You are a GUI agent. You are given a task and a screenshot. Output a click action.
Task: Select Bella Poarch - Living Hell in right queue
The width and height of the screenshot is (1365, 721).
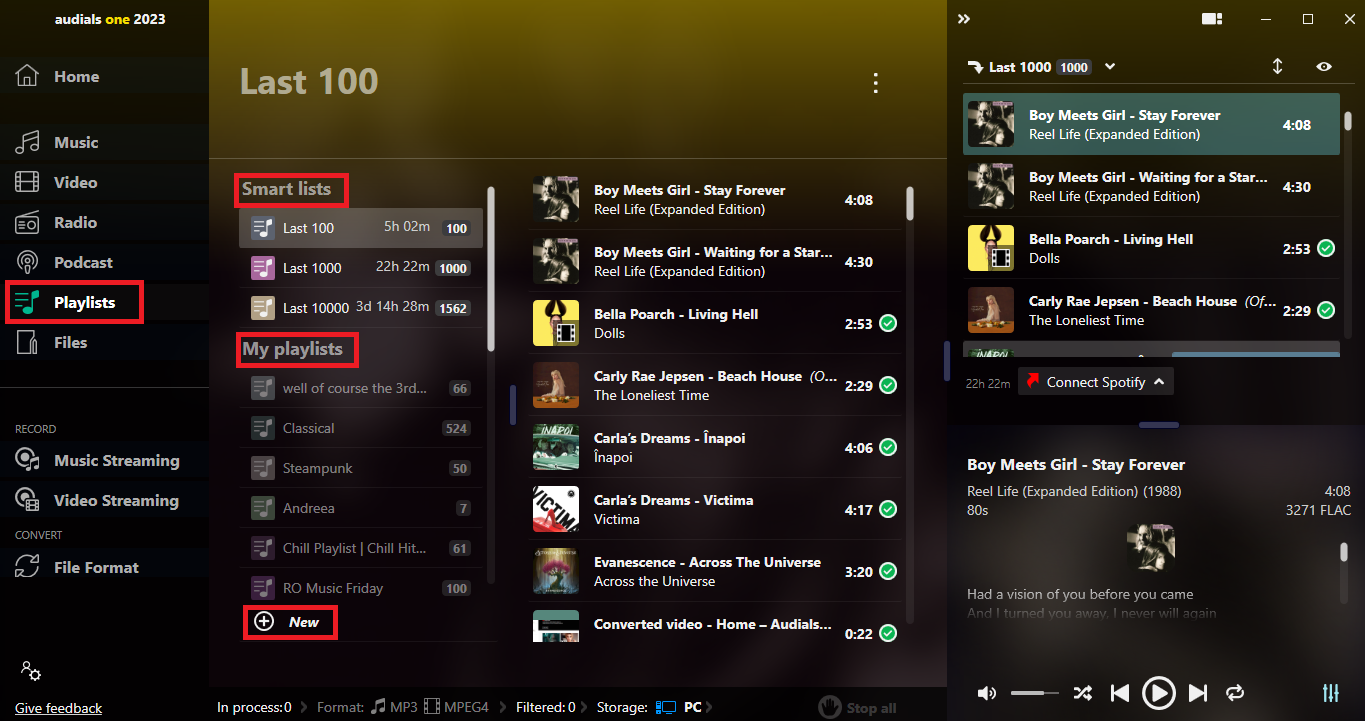(1151, 249)
